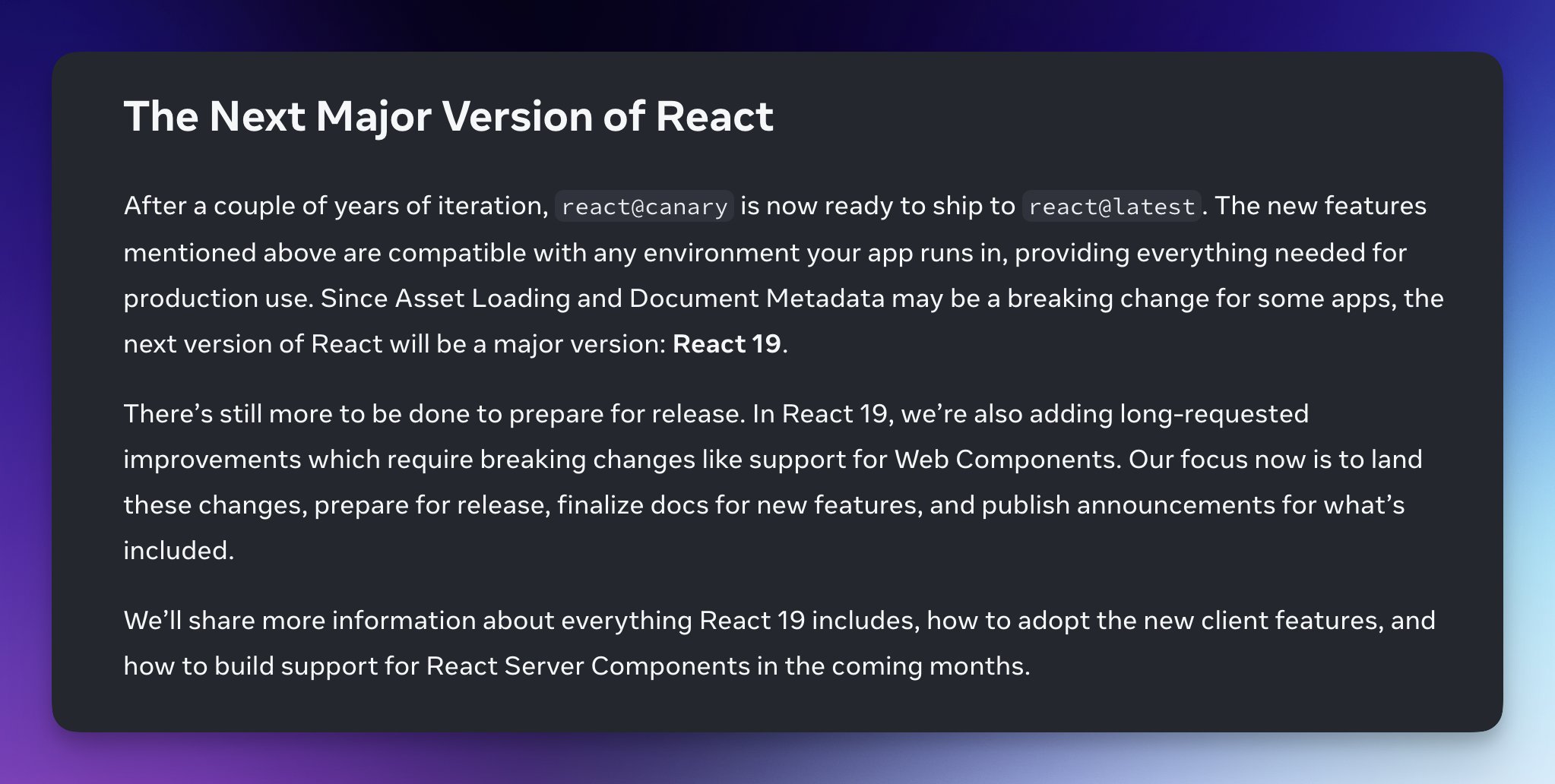
Task: Click the heading 'The Next Major Version of React'
Action: coord(448,117)
